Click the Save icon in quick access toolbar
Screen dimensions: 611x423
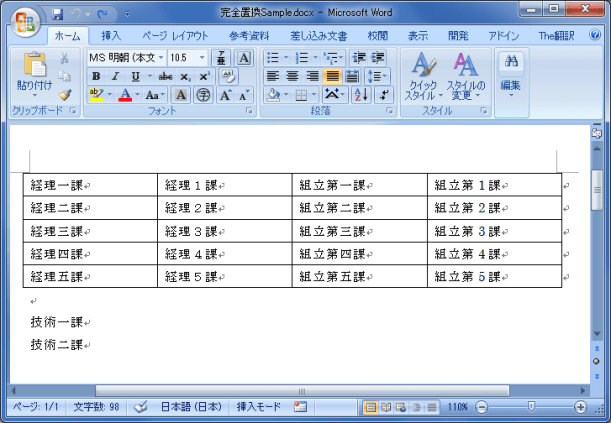pyautogui.click(x=57, y=15)
